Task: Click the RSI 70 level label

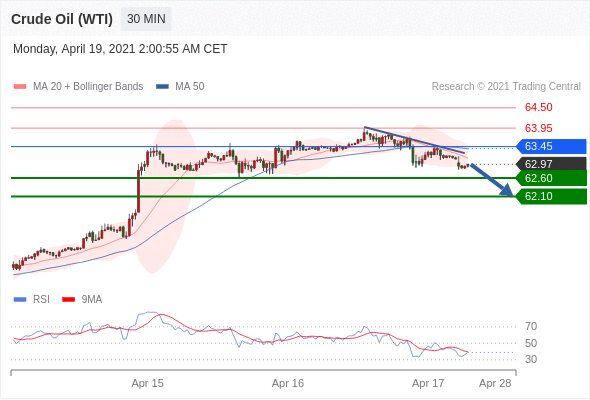Action: [x=531, y=326]
